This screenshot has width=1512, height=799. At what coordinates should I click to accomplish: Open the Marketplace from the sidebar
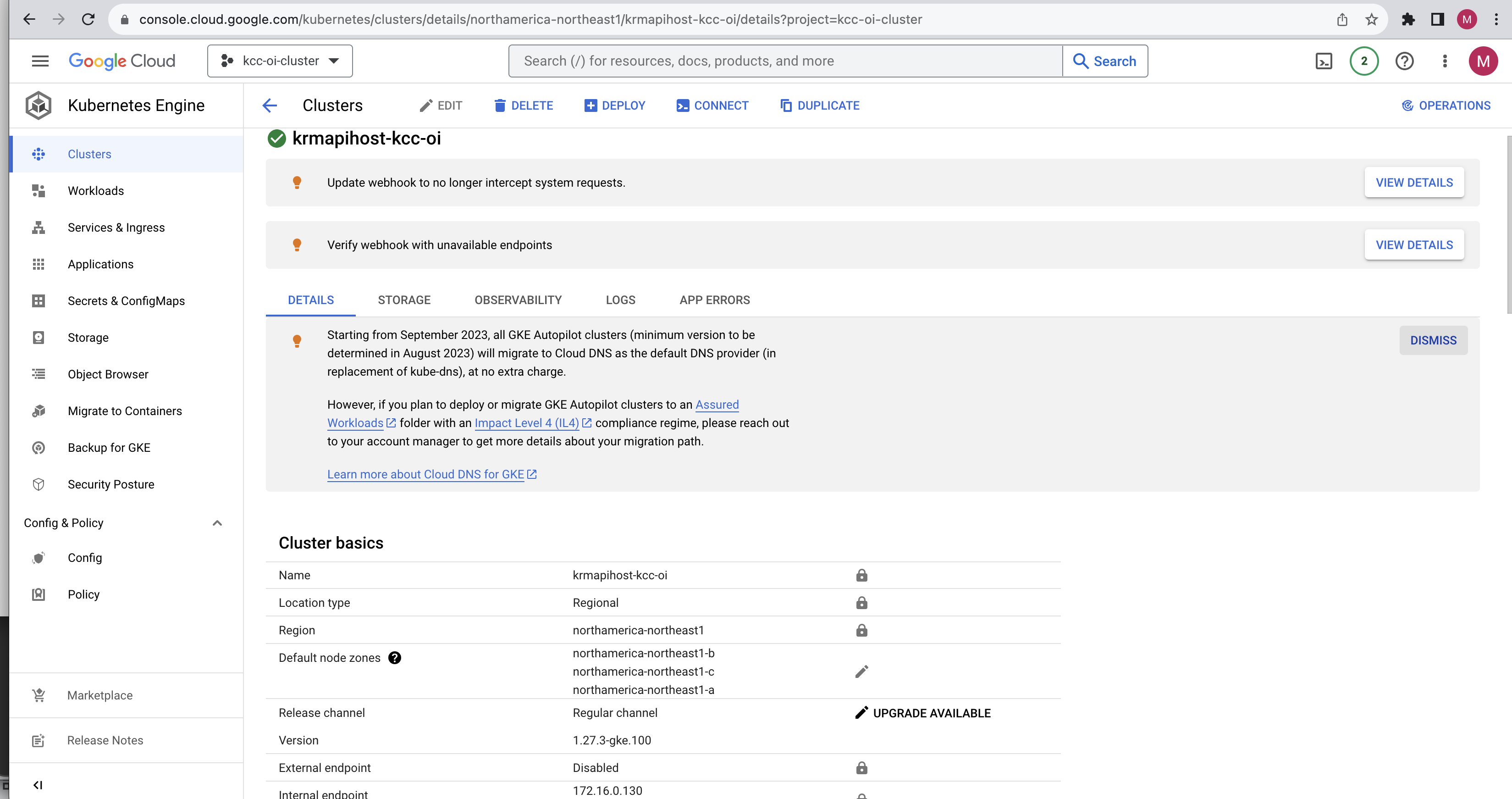point(100,695)
